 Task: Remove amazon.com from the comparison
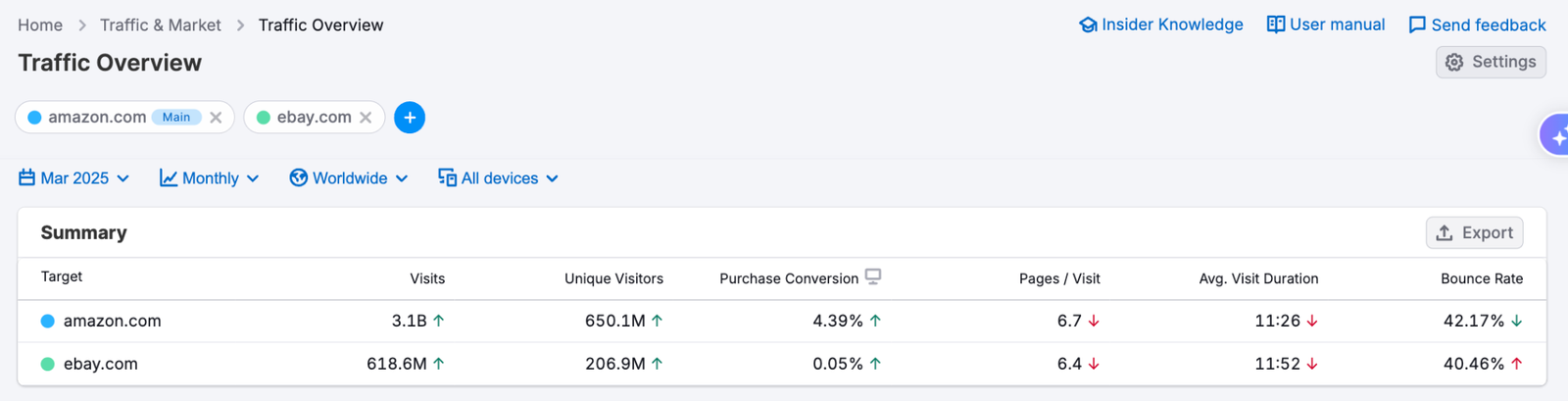click(x=216, y=118)
